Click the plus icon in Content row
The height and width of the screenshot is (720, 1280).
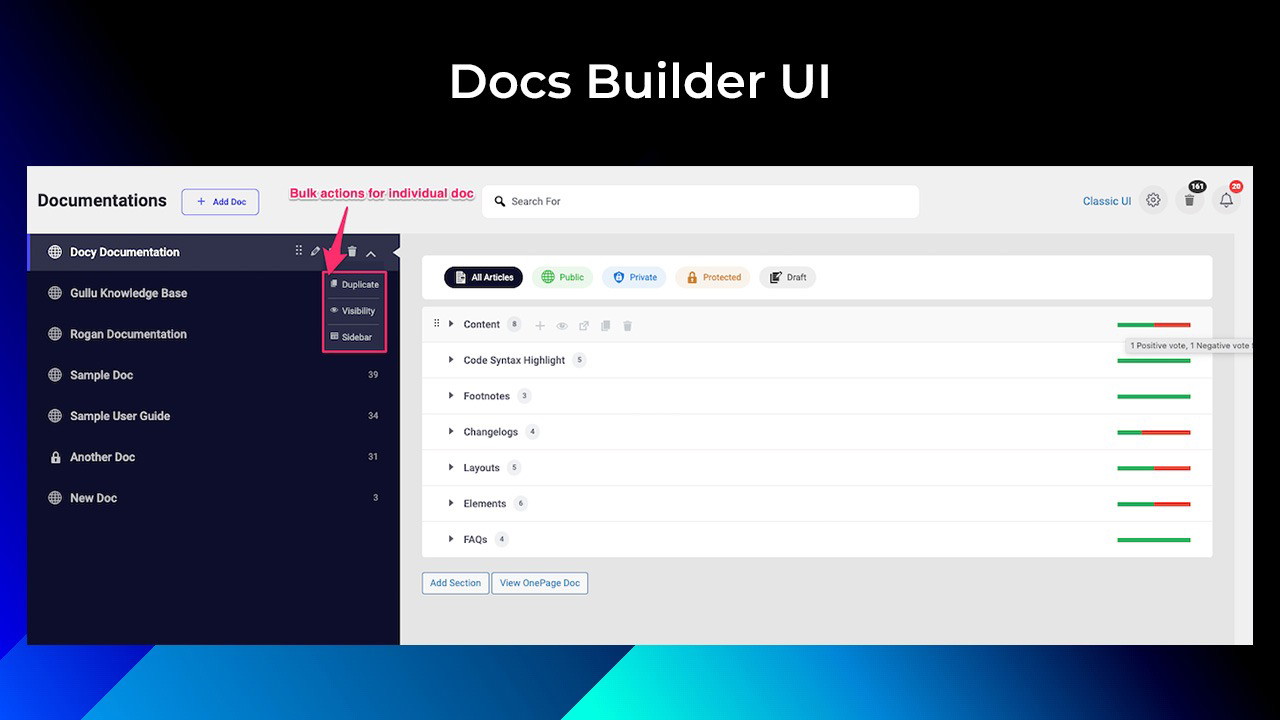540,326
